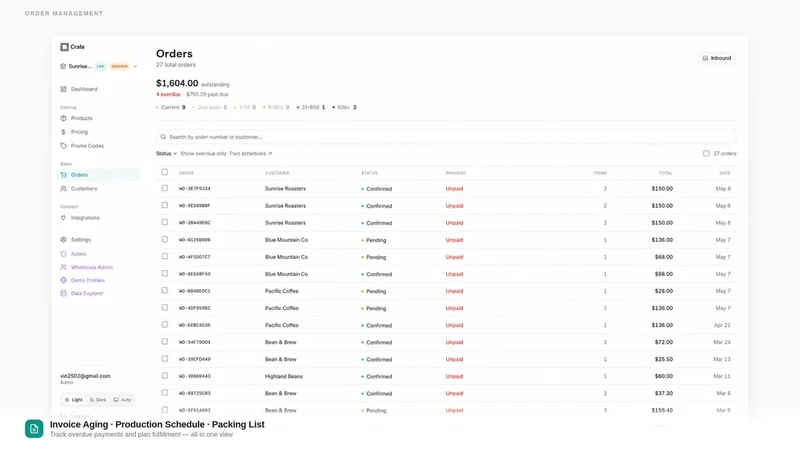Click the Demo Profiles globe icon
This screenshot has height=450, width=800.
click(x=63, y=281)
